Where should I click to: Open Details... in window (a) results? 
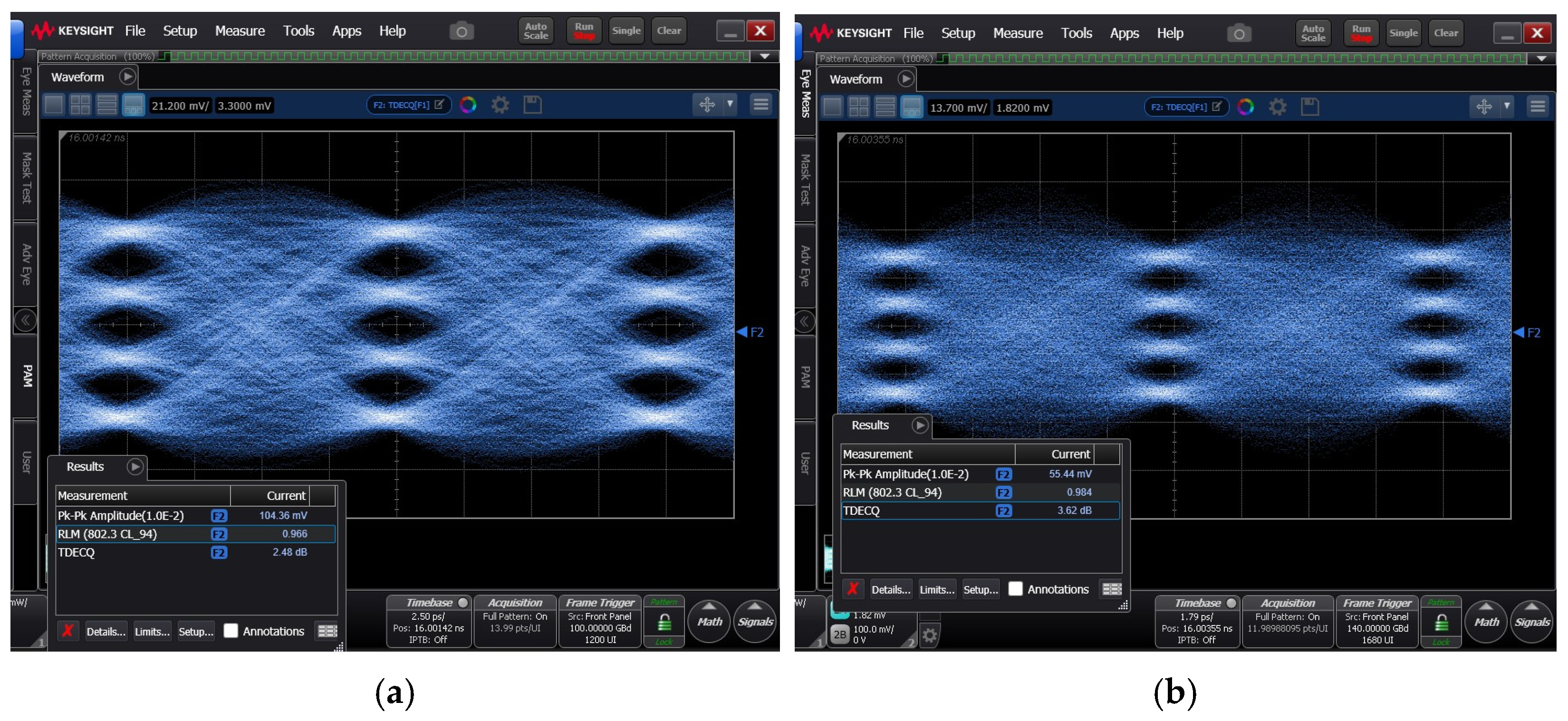[x=106, y=631]
